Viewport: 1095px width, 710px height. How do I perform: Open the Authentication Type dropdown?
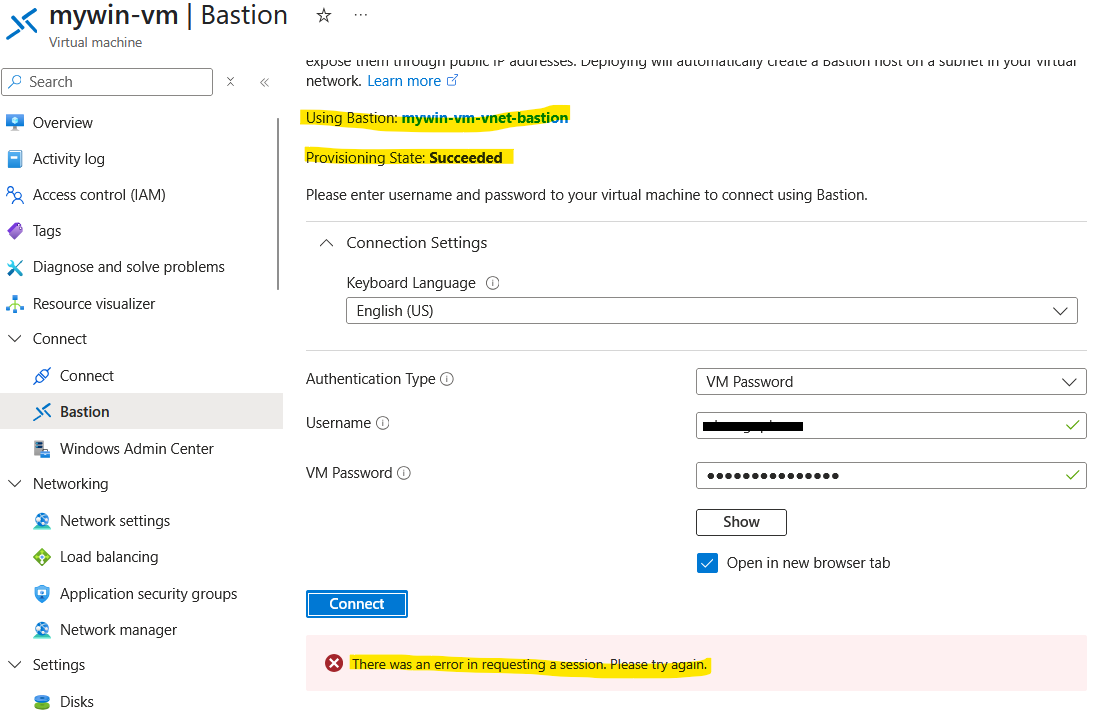tap(891, 382)
